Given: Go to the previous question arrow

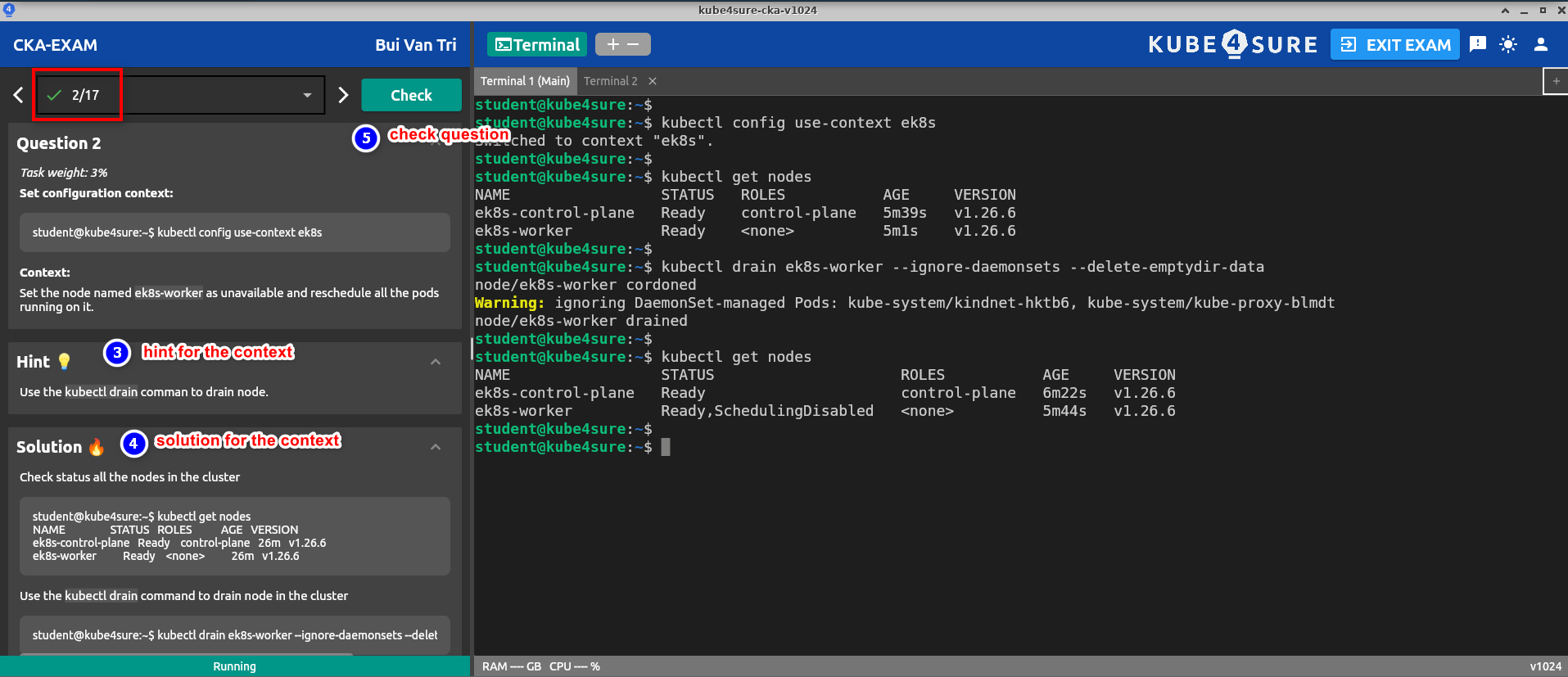Looking at the screenshot, I should click(18, 95).
